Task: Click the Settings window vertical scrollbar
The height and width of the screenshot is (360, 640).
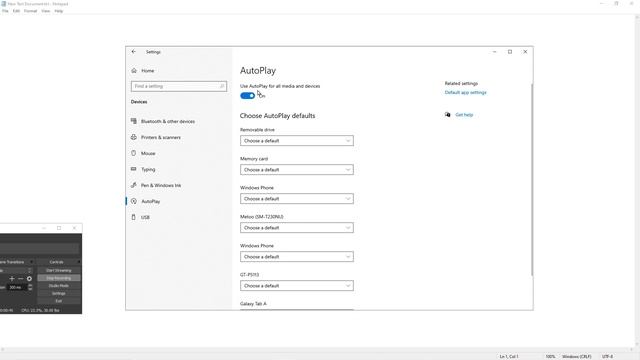Action: point(532,180)
